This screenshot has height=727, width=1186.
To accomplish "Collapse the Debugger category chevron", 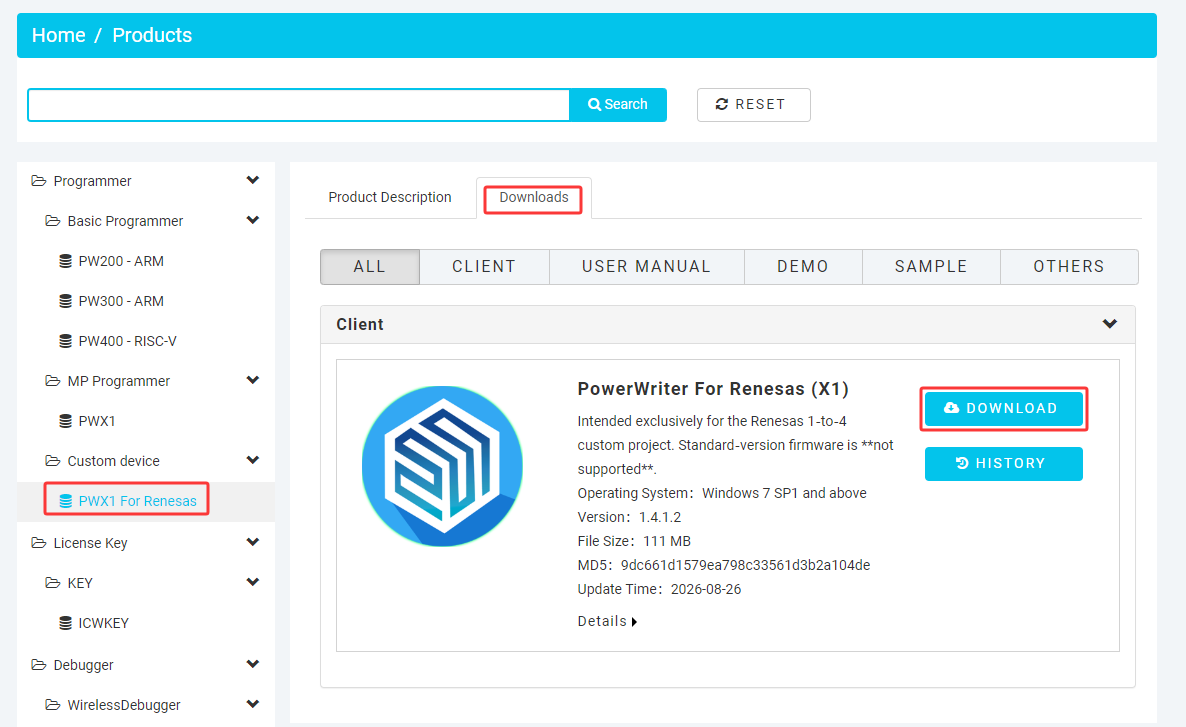I will click(x=253, y=663).
